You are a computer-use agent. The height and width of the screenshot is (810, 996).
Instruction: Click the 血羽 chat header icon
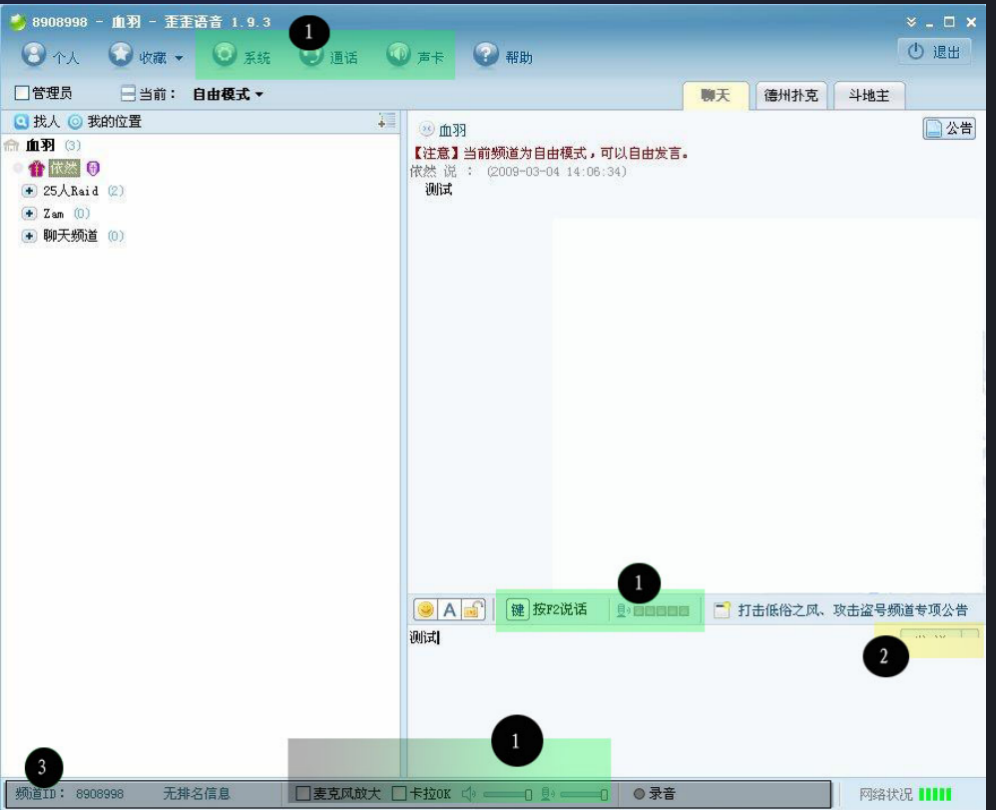tap(427, 129)
